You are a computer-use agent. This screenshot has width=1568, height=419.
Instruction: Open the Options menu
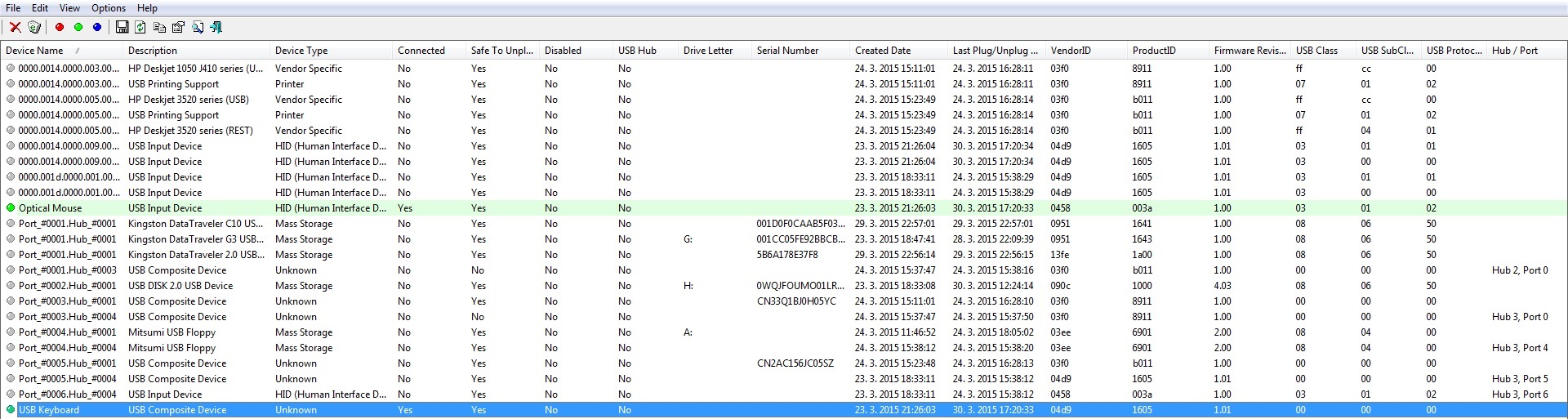click(109, 8)
